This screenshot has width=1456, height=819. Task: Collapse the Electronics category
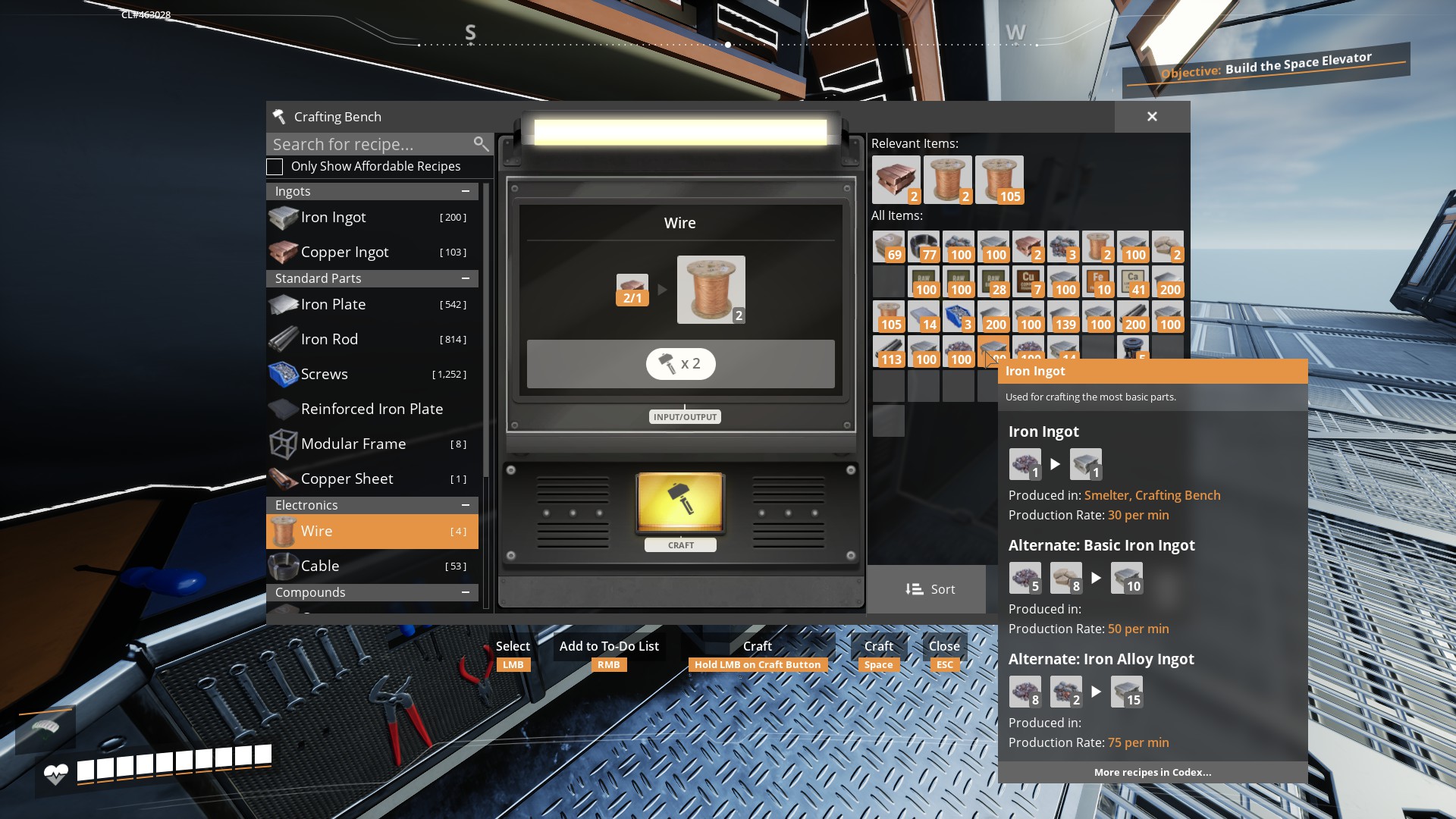pyautogui.click(x=466, y=505)
